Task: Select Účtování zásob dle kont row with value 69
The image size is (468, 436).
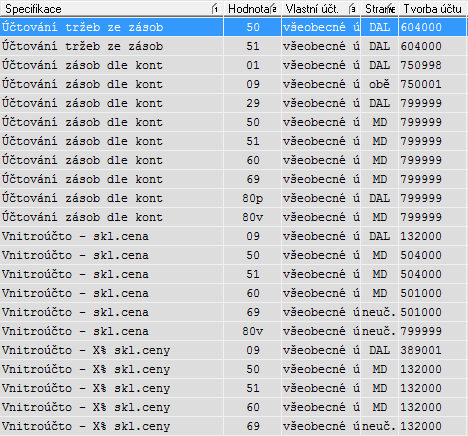Action: coord(233,179)
